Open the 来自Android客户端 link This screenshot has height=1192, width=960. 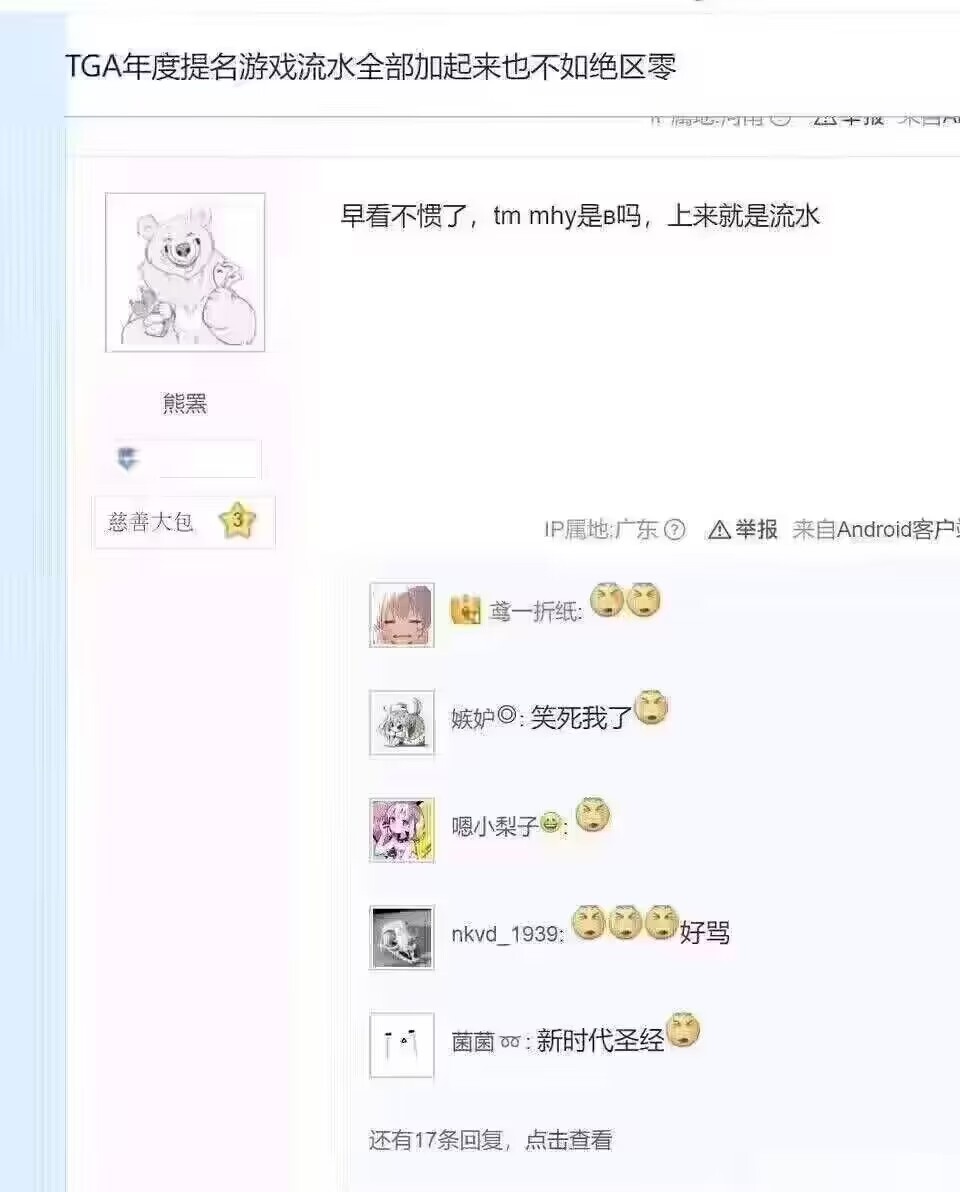coord(876,529)
